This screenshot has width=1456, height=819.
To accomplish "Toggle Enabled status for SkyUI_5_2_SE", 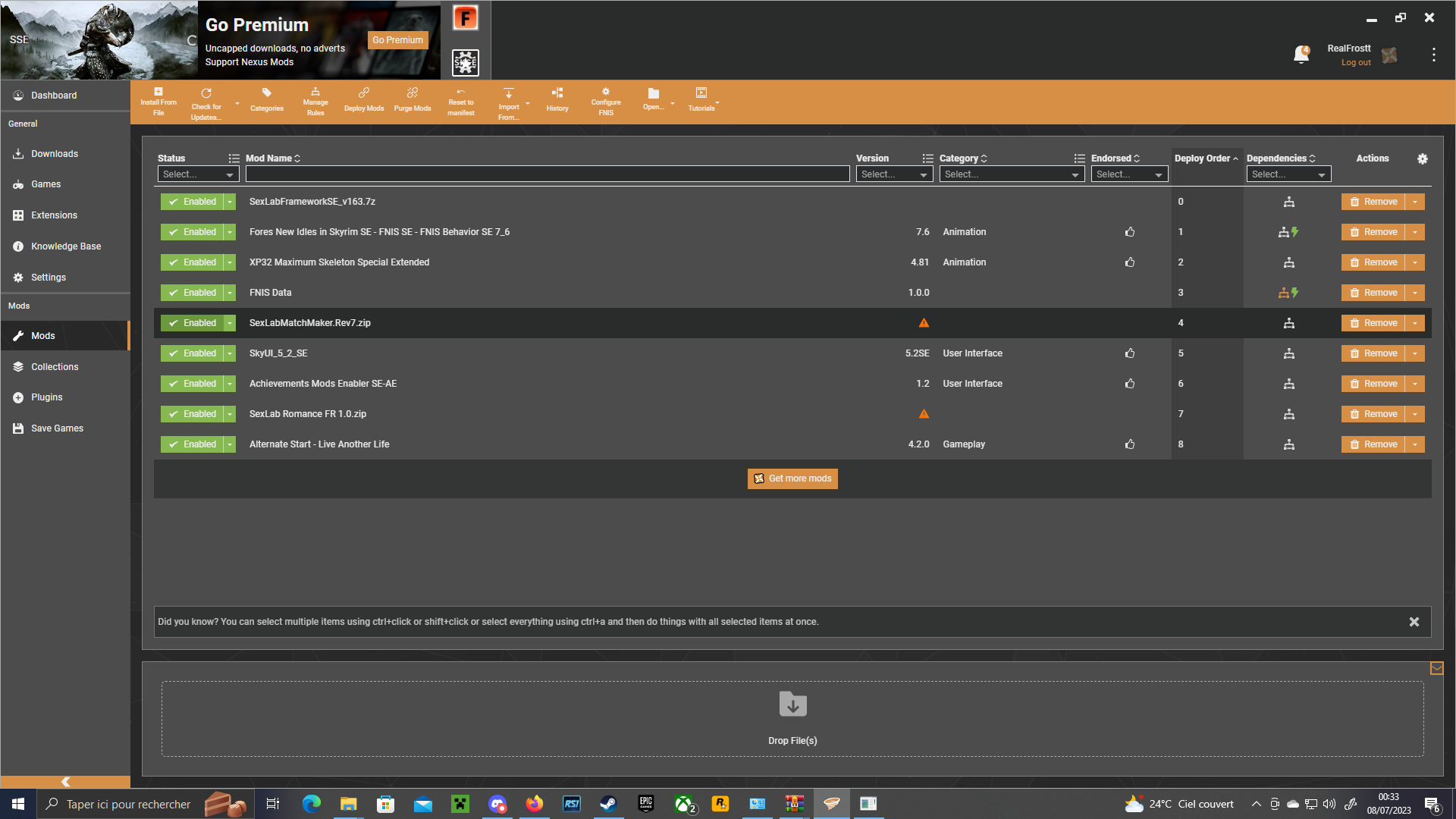I will 192,353.
